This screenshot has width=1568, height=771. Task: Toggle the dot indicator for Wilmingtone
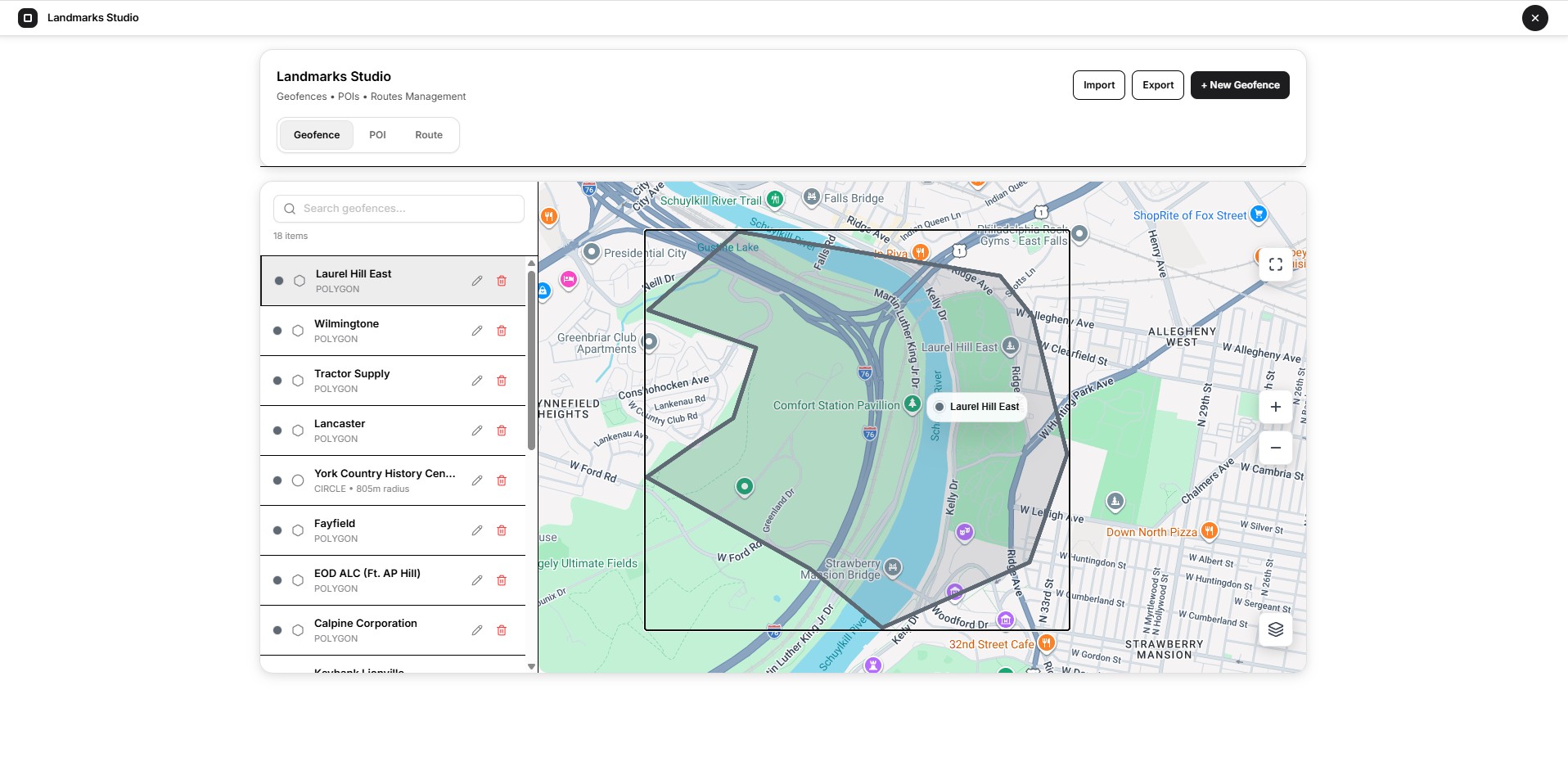tap(277, 331)
